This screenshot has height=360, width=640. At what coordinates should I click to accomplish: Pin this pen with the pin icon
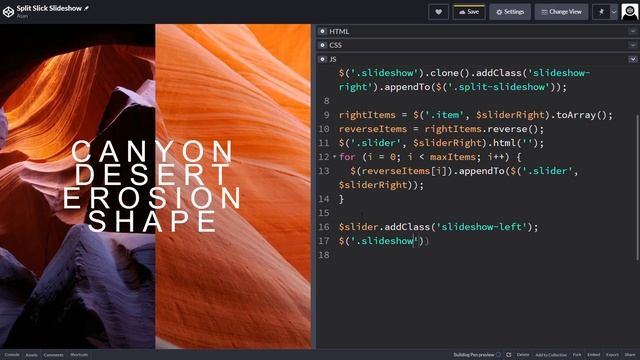click(x=601, y=12)
